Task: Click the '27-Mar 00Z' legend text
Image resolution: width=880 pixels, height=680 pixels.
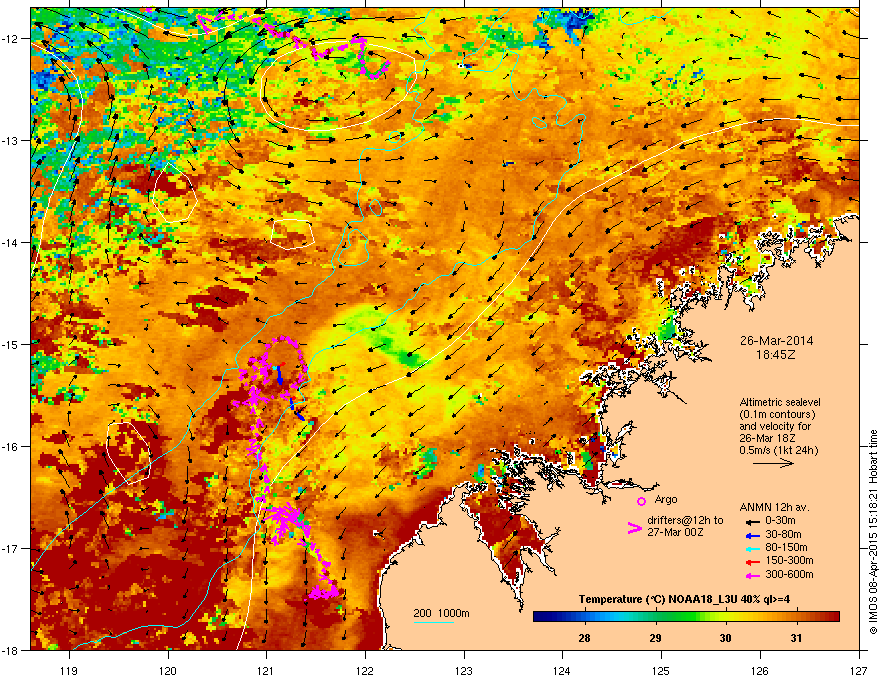Action: click(x=675, y=532)
